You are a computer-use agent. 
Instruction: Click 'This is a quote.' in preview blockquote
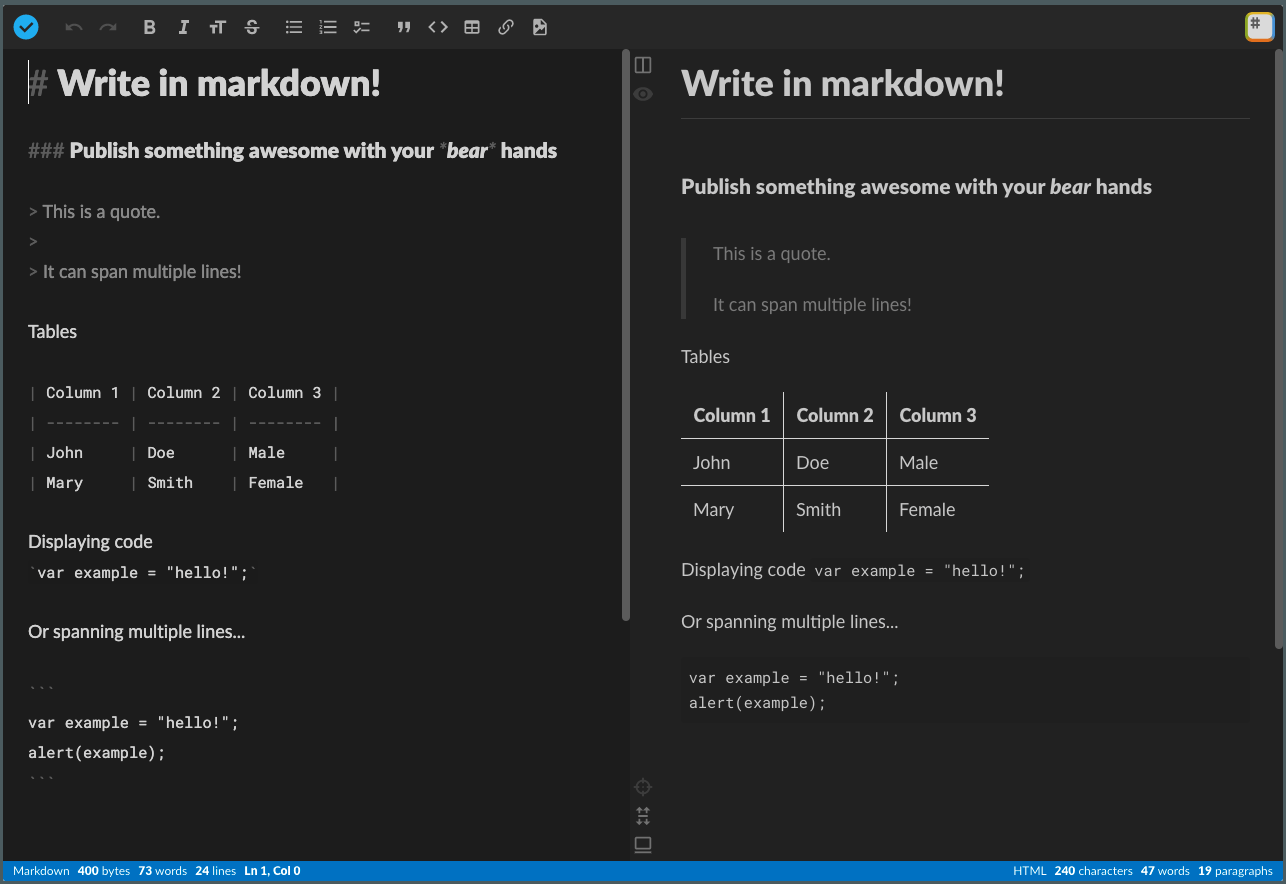tap(771, 254)
